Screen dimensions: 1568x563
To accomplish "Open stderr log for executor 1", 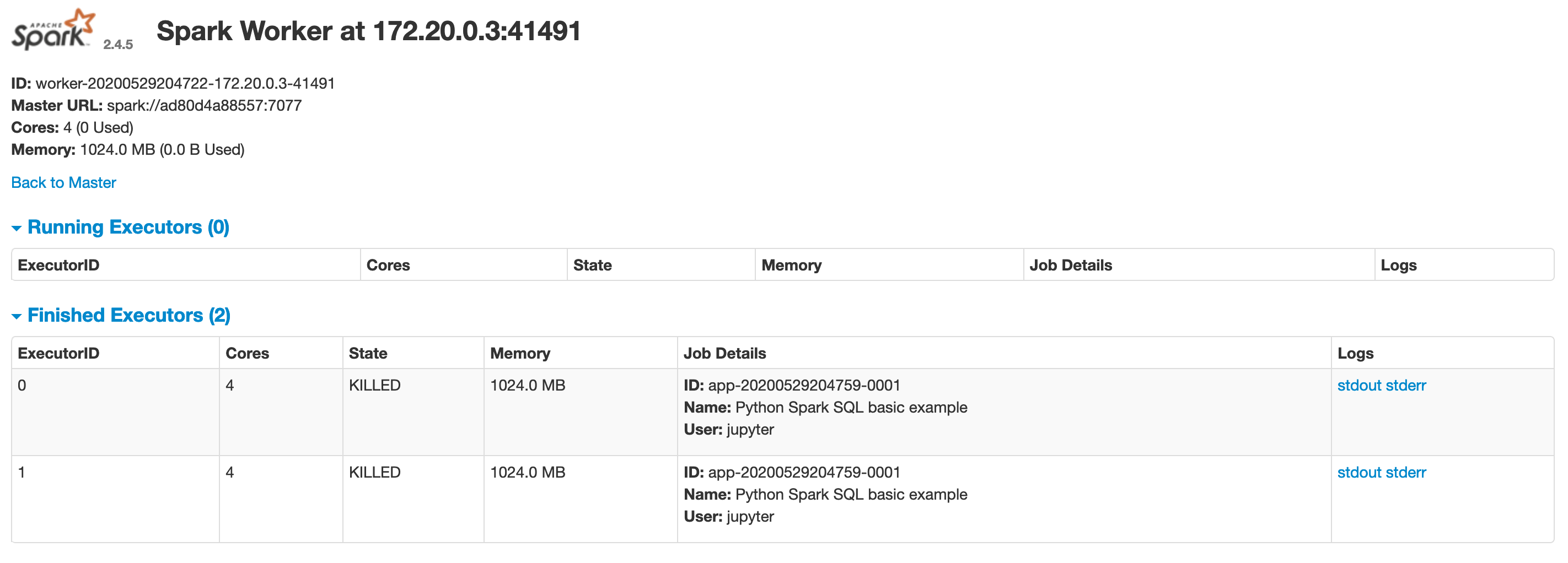I will [1406, 473].
